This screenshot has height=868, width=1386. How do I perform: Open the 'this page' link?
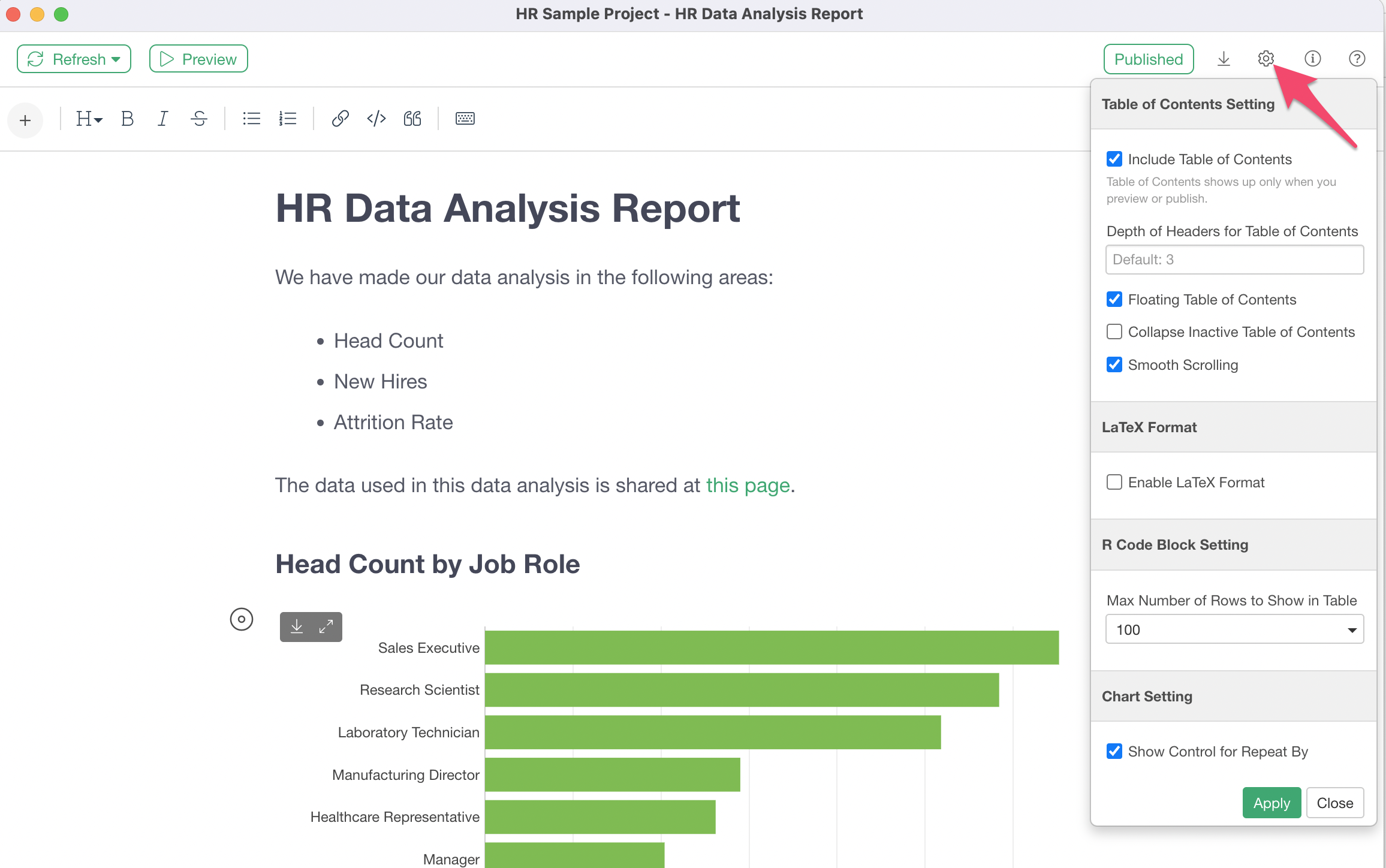[x=748, y=485]
